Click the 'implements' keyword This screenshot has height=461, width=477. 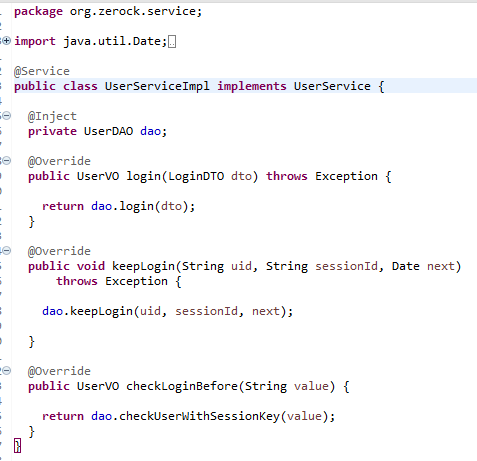click(x=252, y=86)
